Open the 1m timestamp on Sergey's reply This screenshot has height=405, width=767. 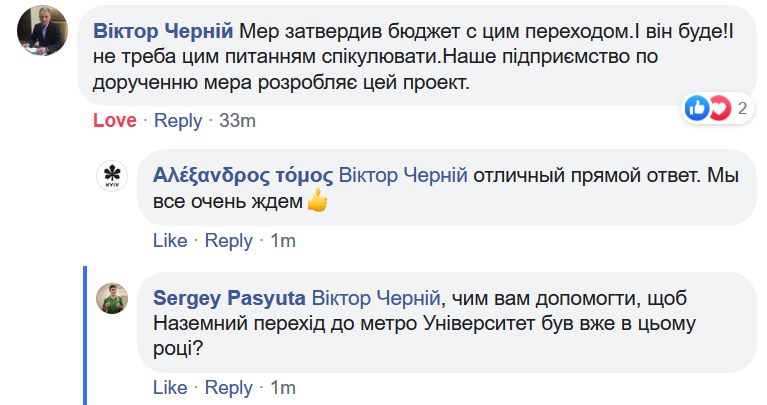(283, 387)
